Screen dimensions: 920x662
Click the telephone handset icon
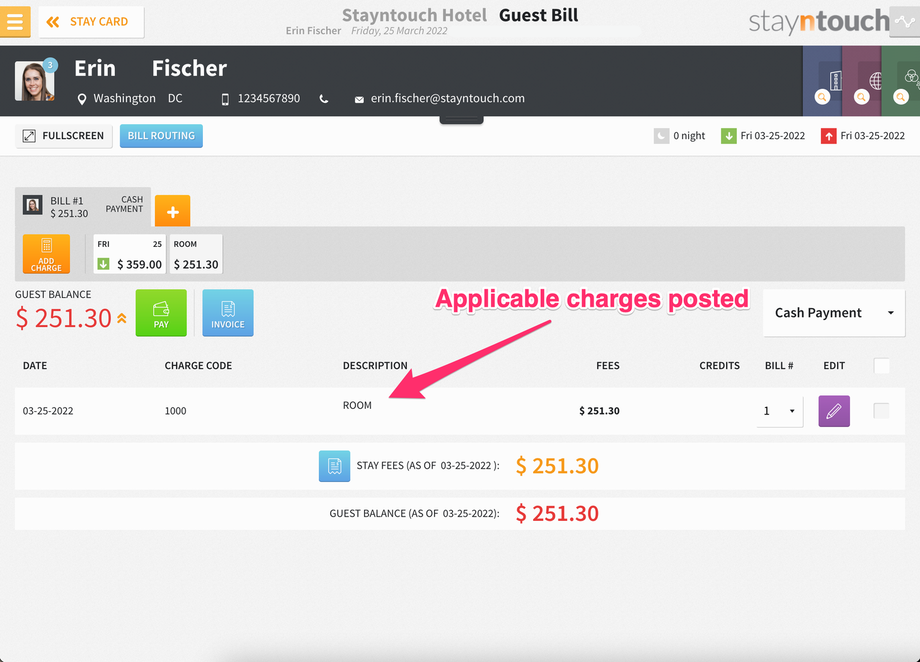[x=323, y=99]
